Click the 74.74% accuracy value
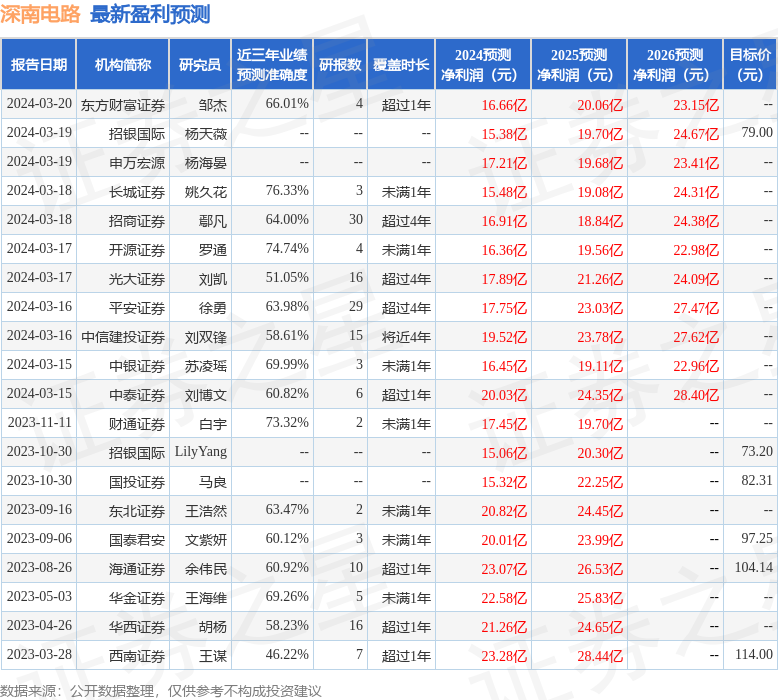This screenshot has height=700, width=778. pyautogui.click(x=287, y=249)
